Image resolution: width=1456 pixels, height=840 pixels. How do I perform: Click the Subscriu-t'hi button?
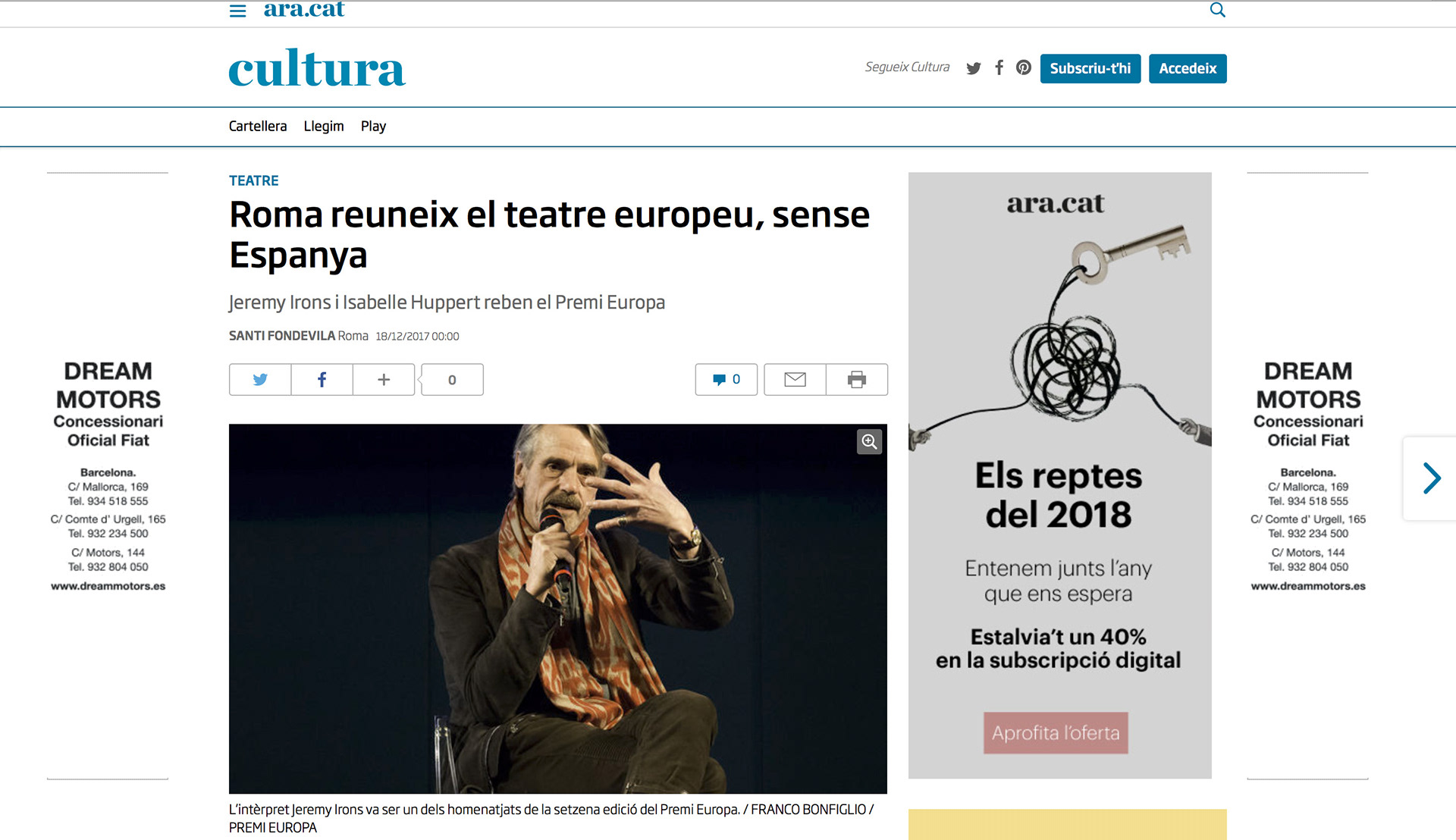click(1090, 68)
